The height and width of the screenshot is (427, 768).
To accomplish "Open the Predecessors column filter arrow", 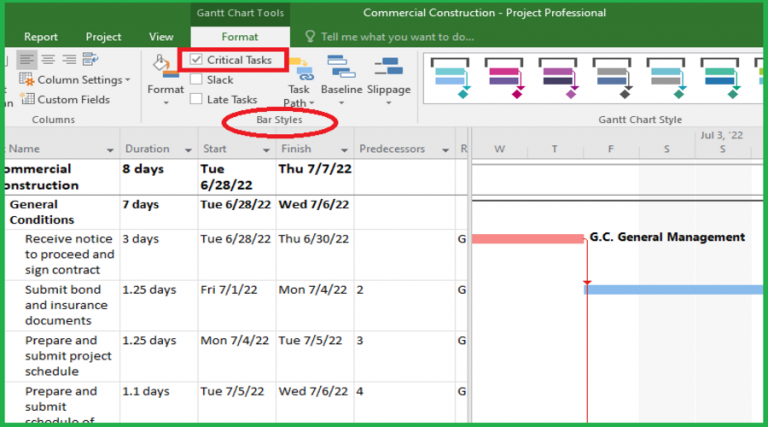I will click(x=445, y=150).
